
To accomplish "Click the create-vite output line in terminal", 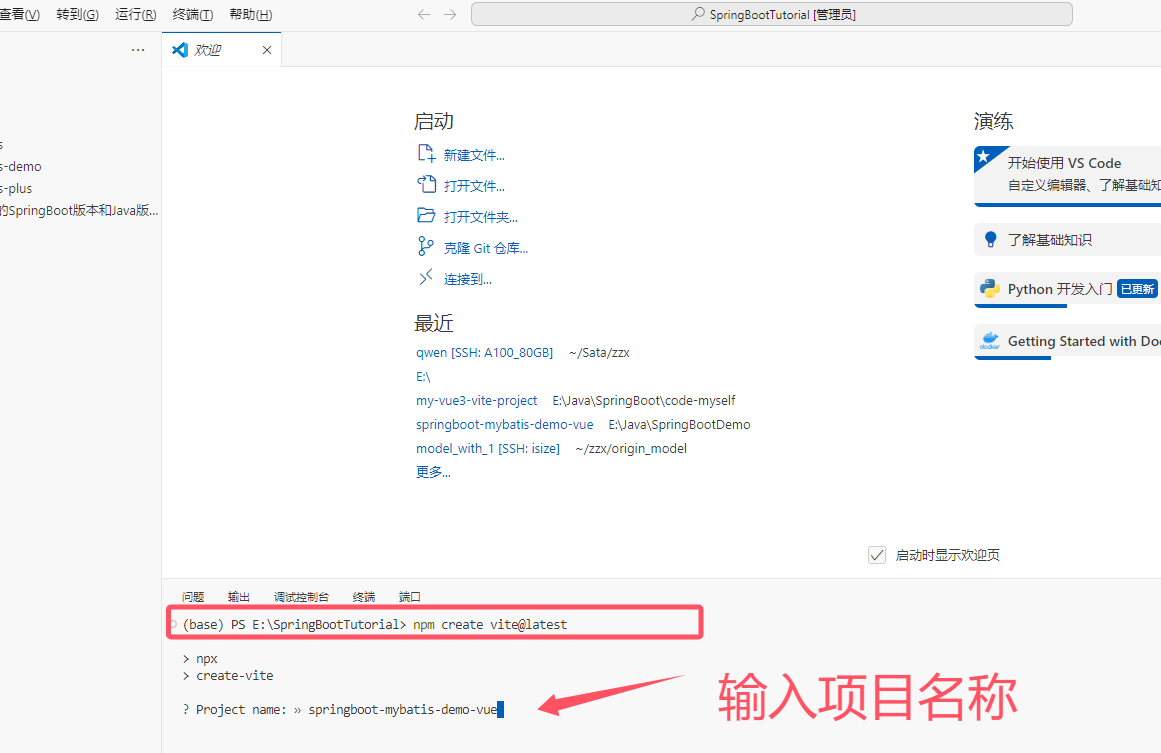I will [228, 675].
